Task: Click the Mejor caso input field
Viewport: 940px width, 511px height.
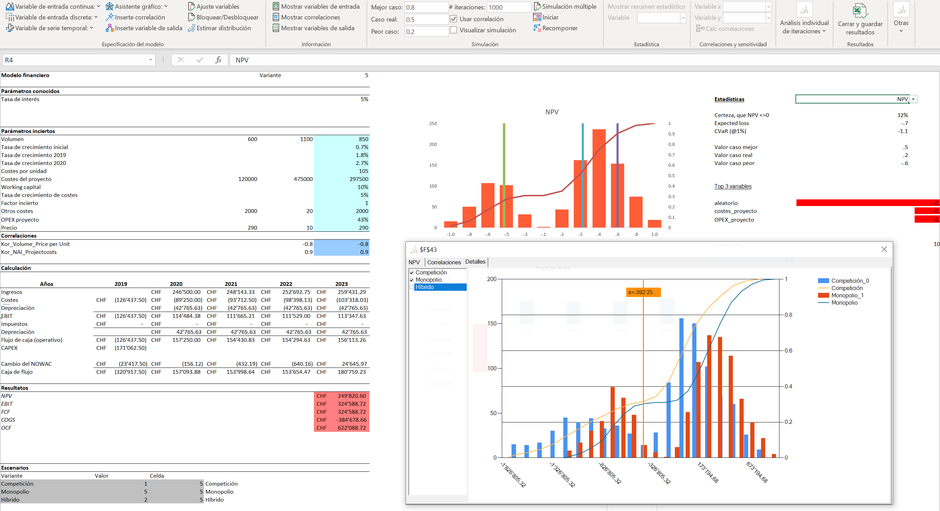Action: click(426, 7)
